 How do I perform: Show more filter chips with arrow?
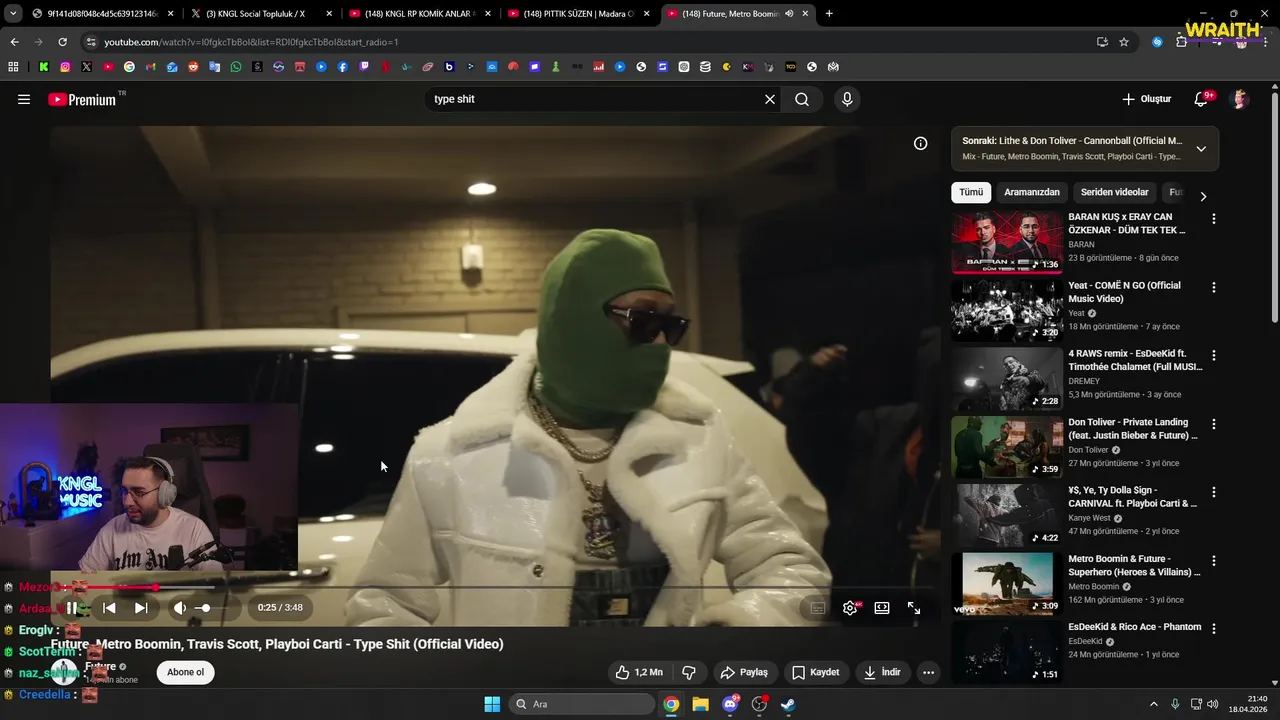(x=1203, y=196)
